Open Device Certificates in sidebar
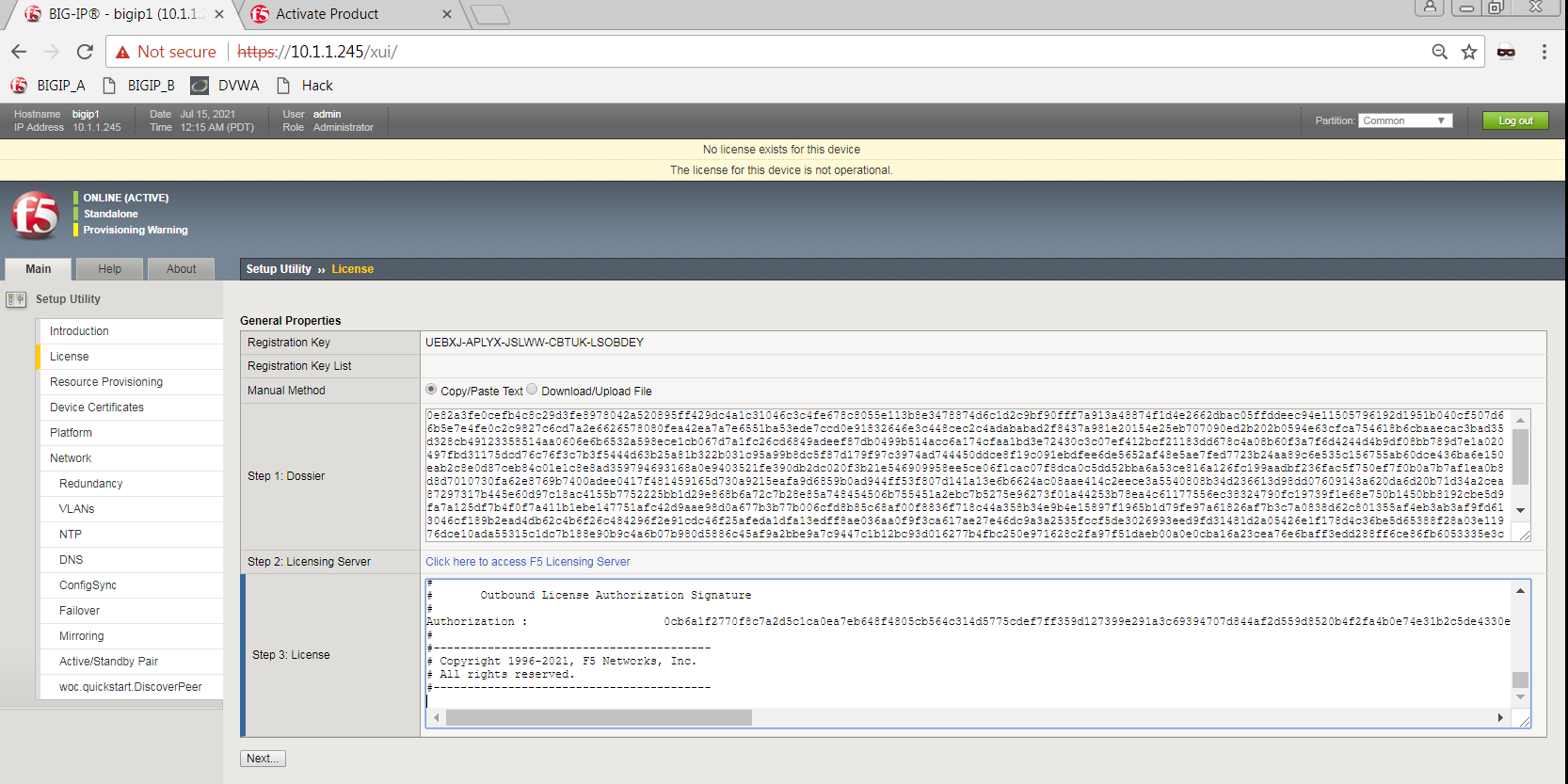Viewport: 1568px width, 784px height. point(130,408)
